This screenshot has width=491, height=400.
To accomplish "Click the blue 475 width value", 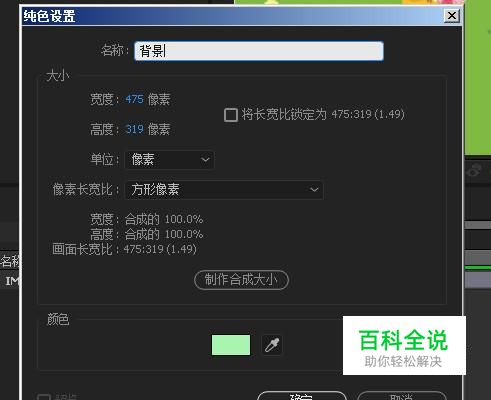I will click(134, 99).
